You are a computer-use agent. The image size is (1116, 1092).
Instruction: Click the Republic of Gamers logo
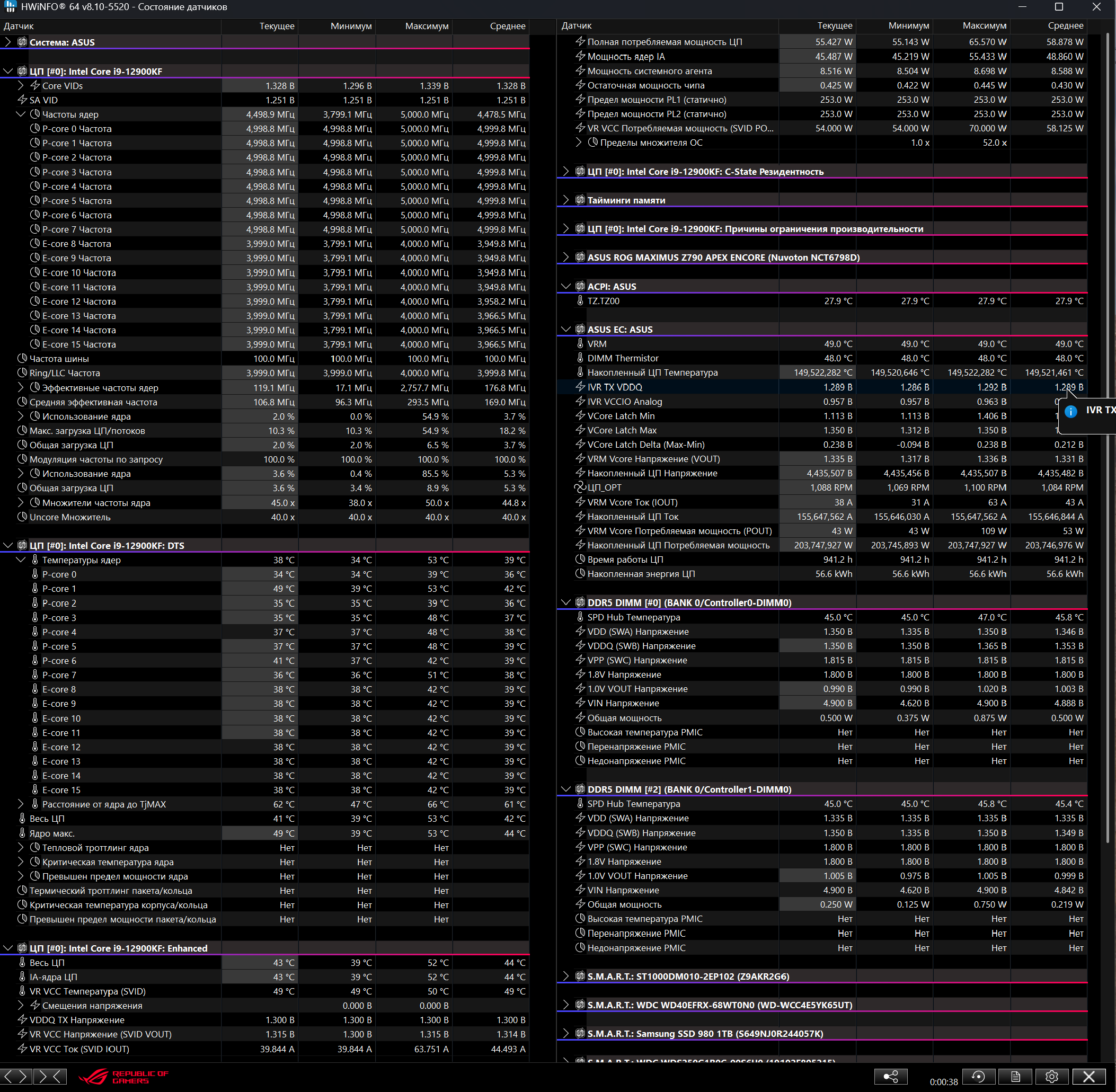pos(123,1077)
